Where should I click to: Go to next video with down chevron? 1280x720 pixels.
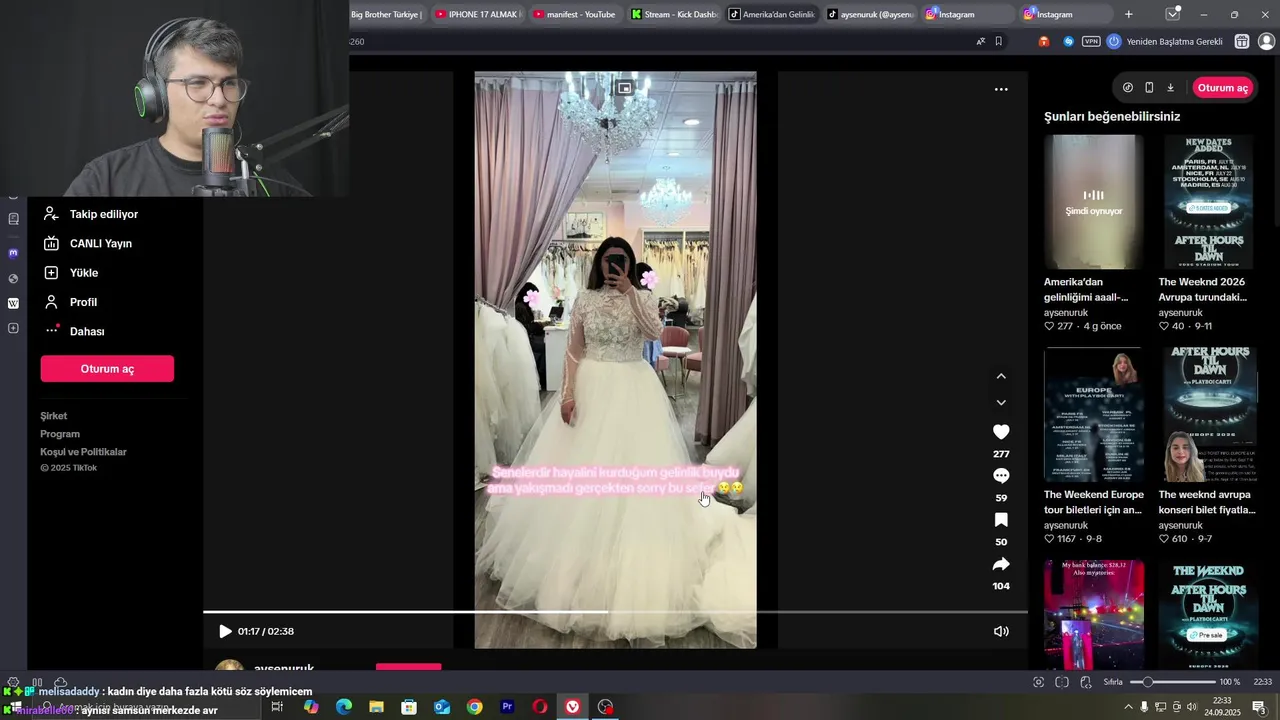coord(1001,402)
